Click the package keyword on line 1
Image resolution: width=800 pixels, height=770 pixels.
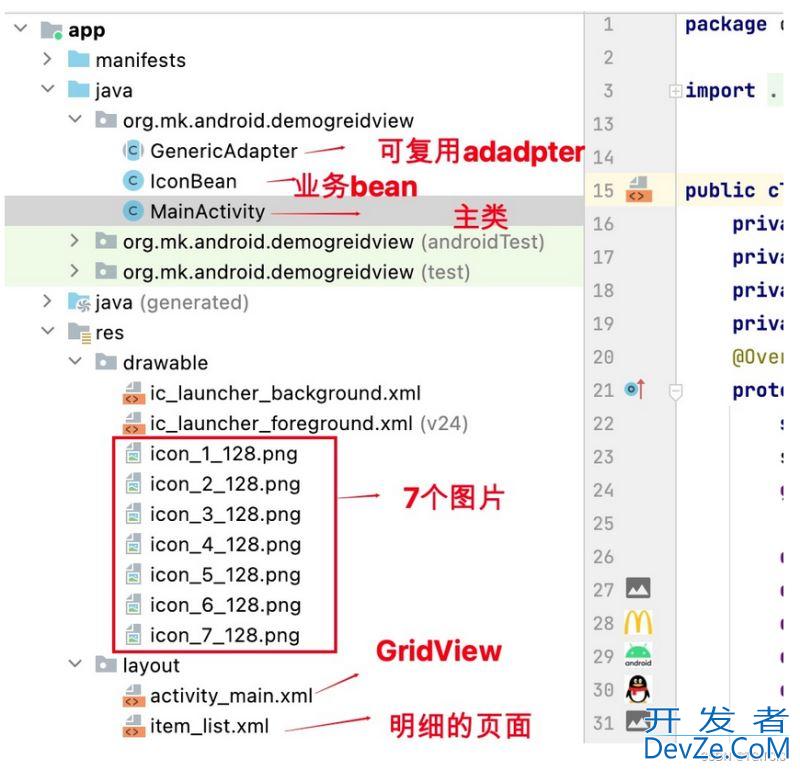click(726, 24)
